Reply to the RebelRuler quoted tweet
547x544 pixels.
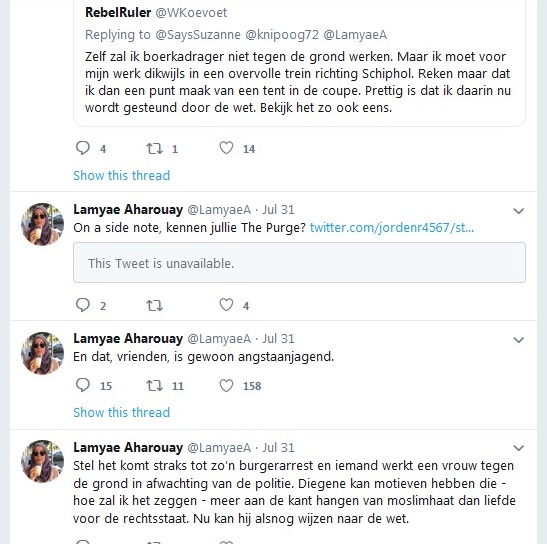83,148
